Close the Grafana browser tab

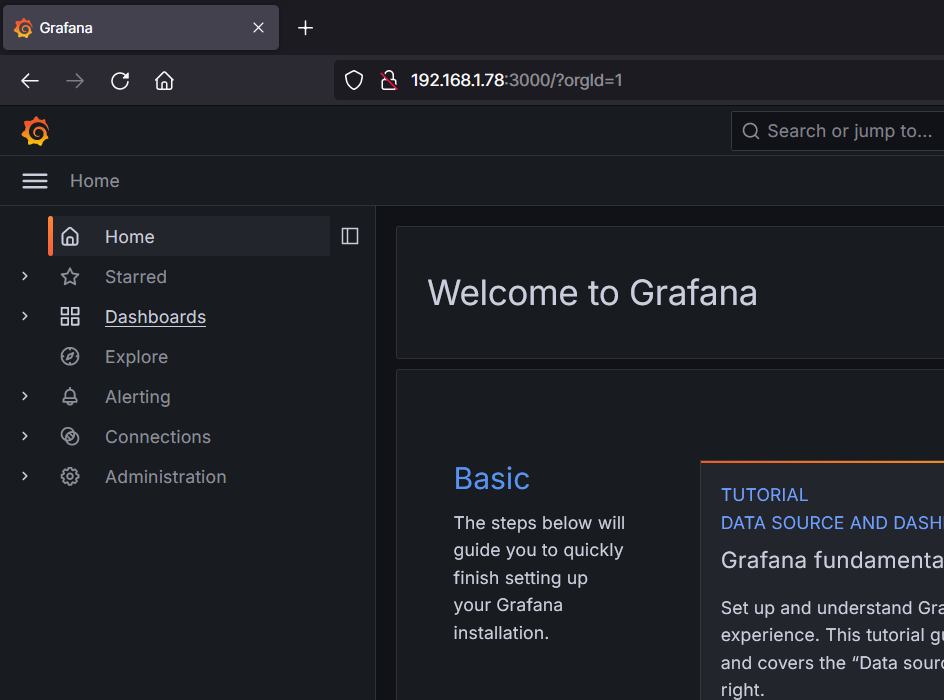pyautogui.click(x=258, y=28)
